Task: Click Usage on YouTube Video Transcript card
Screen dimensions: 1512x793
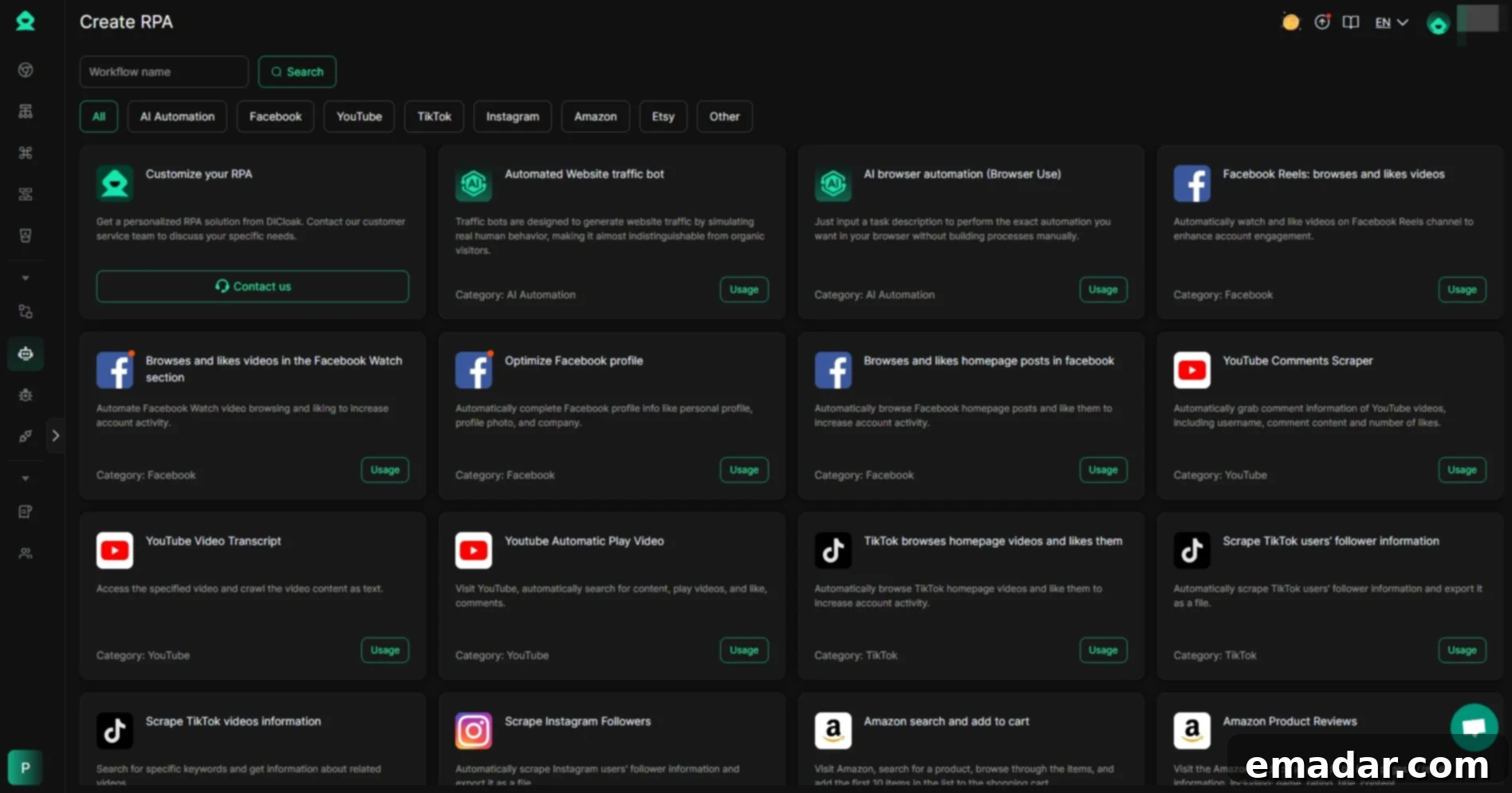Action: 385,650
